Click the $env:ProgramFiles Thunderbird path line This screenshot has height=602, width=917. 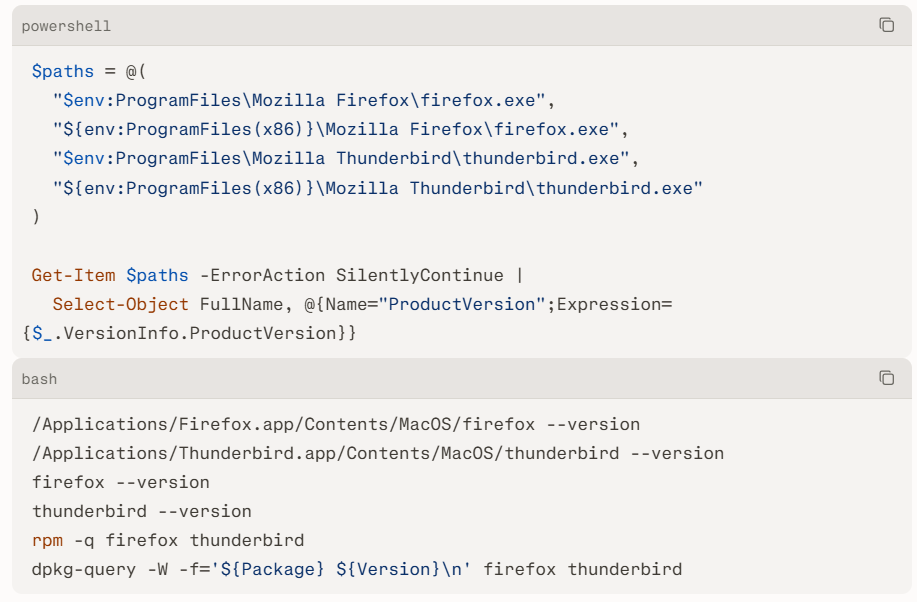[346, 159]
